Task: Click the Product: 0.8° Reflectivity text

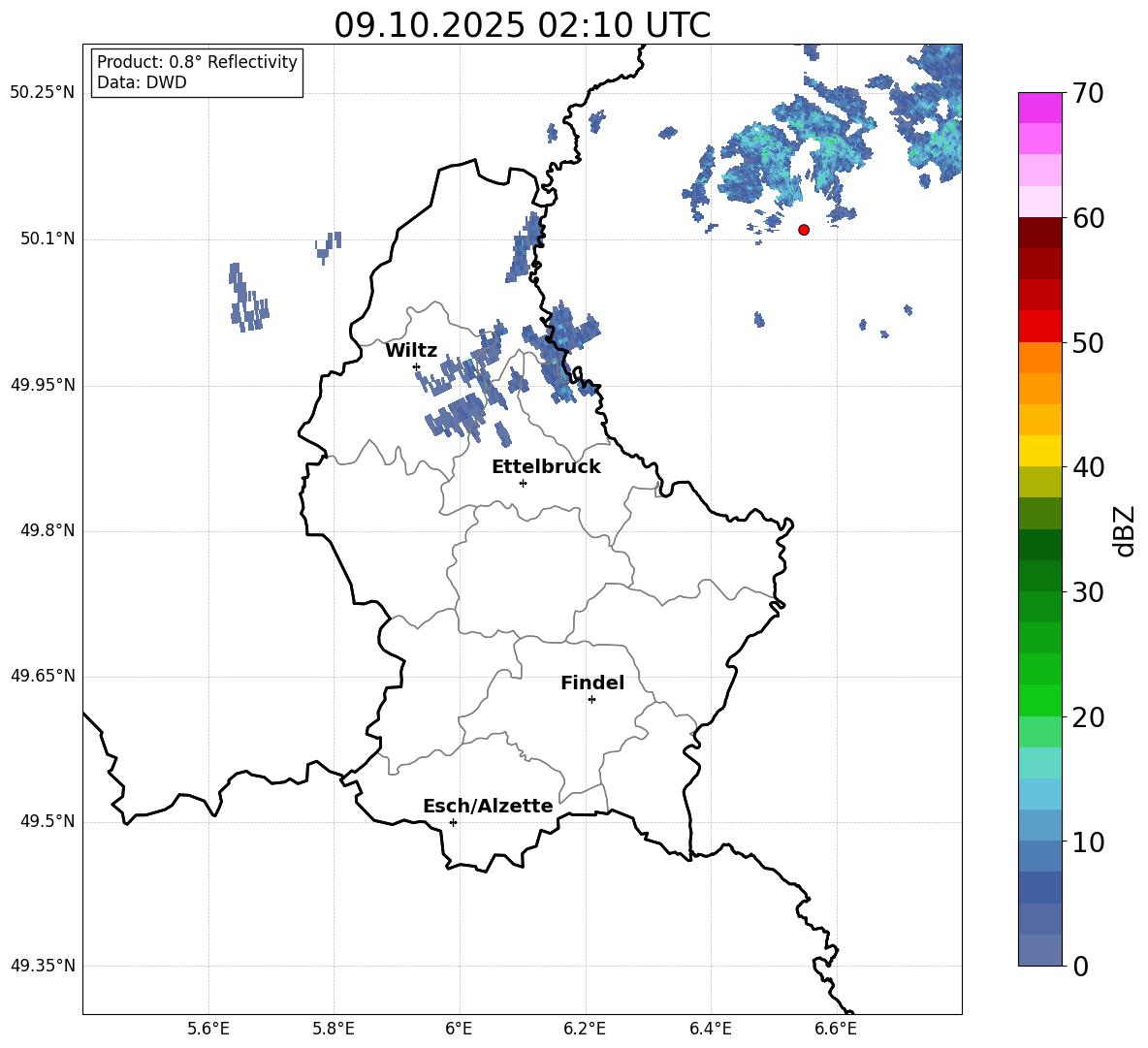Action: 197,62
